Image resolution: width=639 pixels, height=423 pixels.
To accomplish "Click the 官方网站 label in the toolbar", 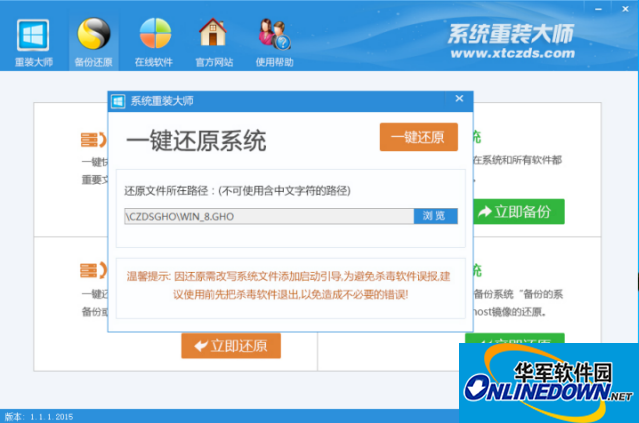I will click(214, 62).
